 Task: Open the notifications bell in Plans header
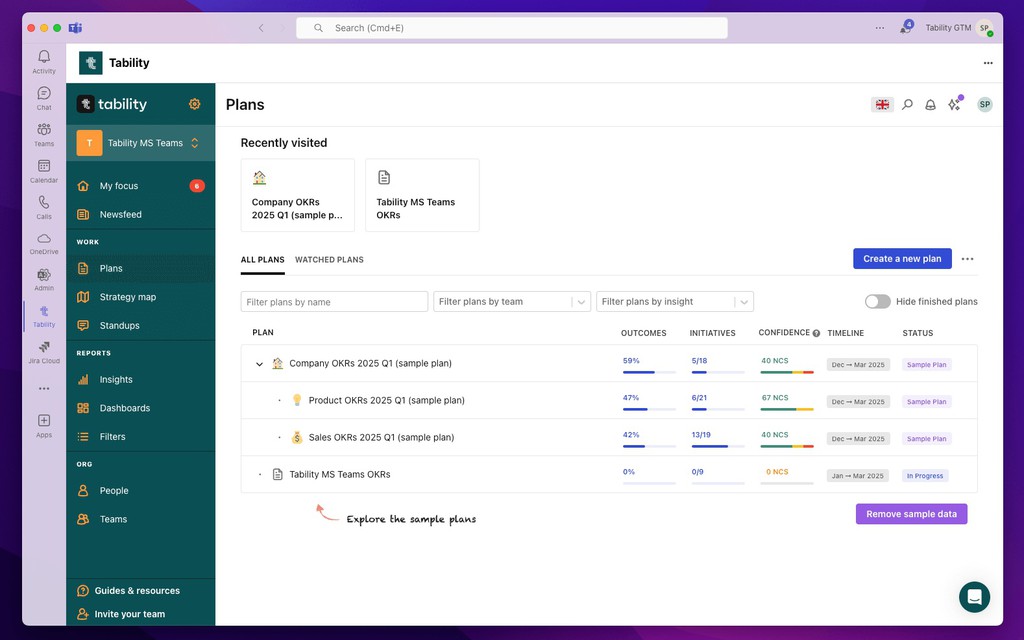coord(930,104)
